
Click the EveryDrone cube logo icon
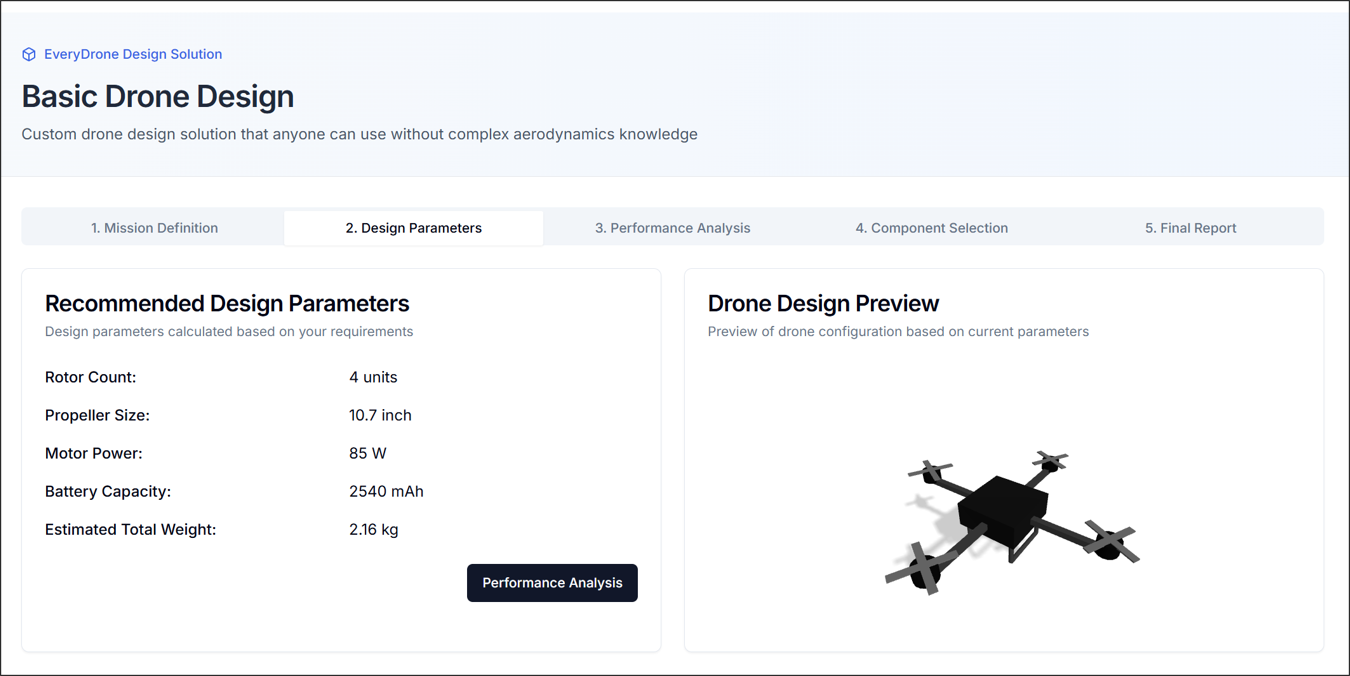click(x=28, y=54)
